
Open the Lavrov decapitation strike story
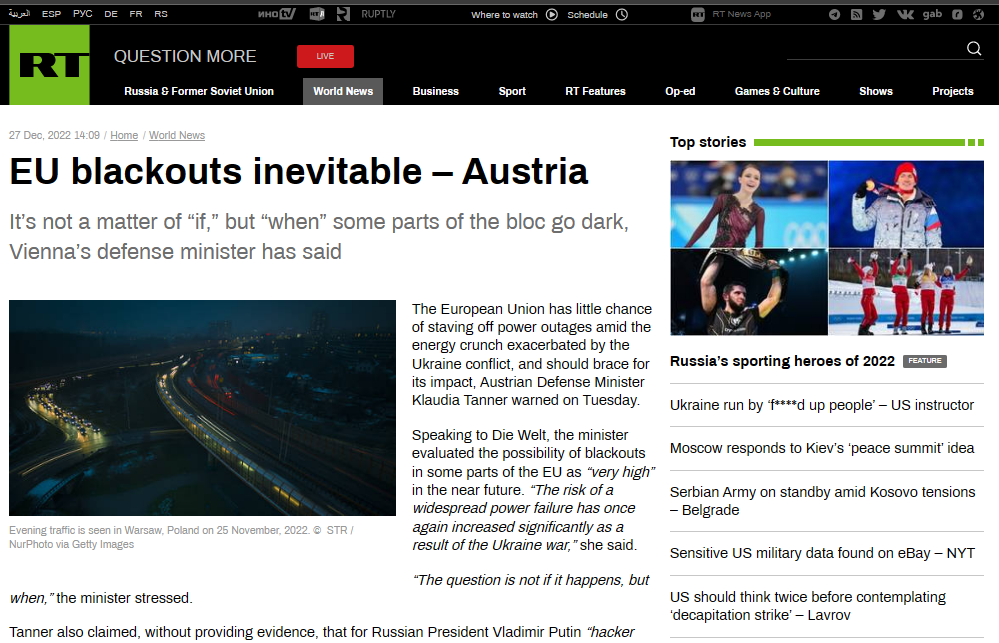[808, 606]
